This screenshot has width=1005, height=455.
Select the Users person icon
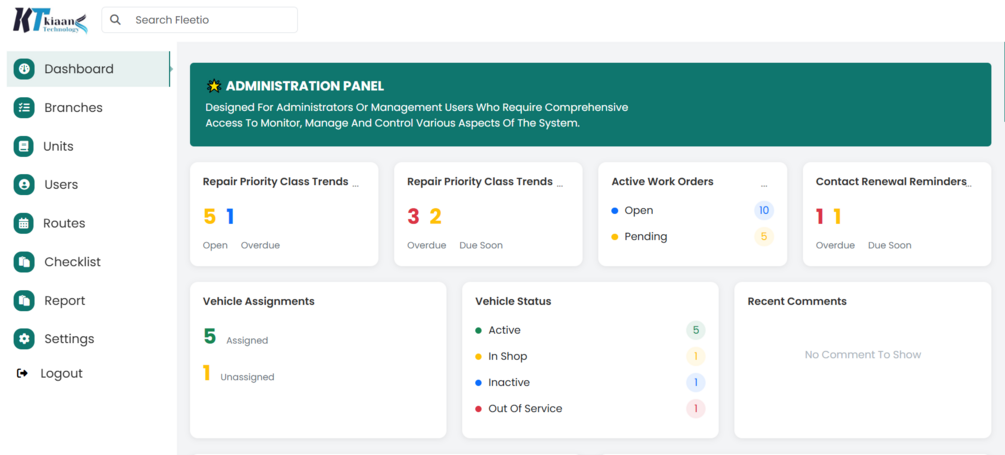tap(24, 185)
